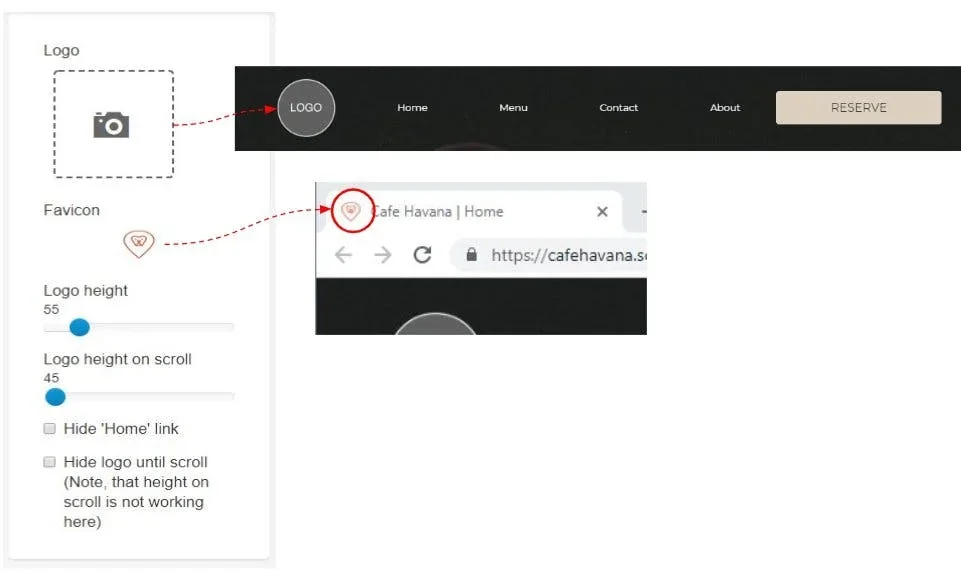Close the Cafe Havana browser tab

click(602, 211)
